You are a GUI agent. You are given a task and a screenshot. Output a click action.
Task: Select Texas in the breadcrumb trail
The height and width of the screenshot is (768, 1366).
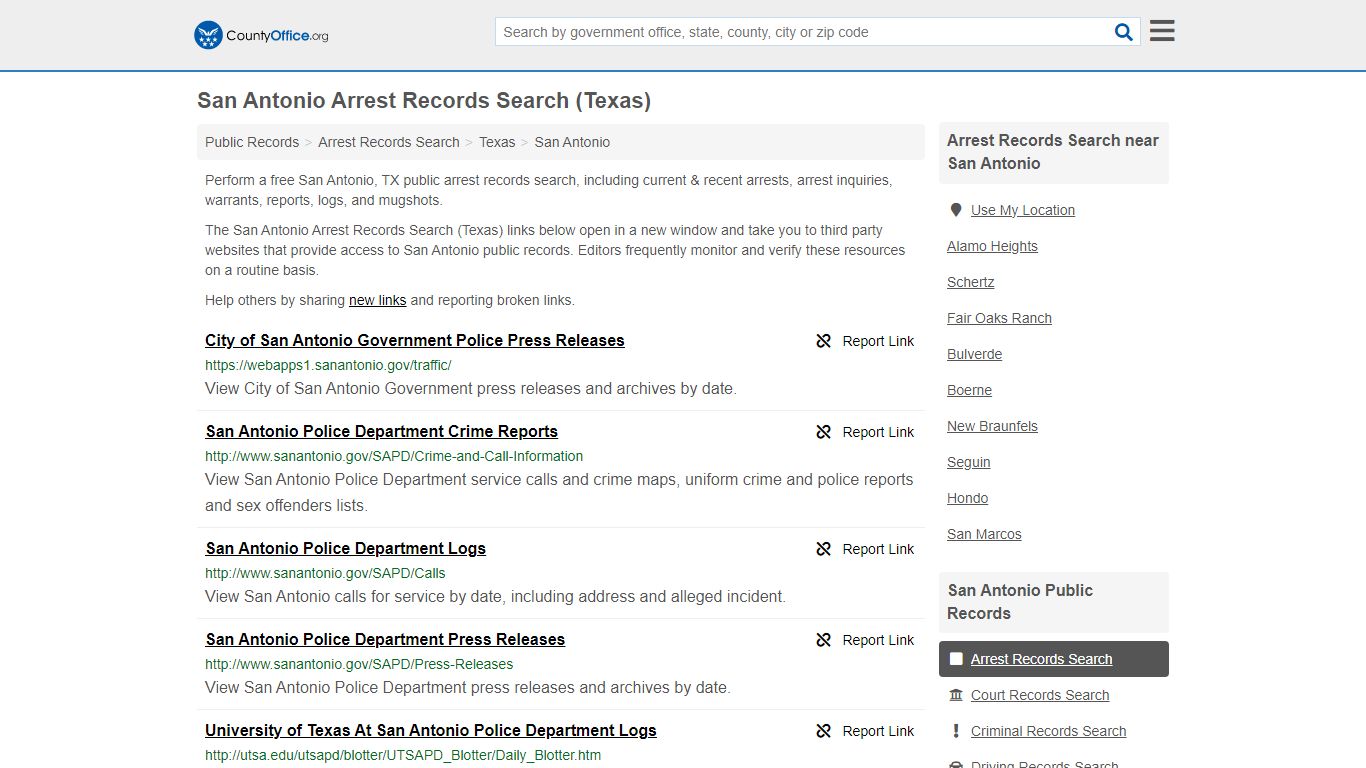497,142
